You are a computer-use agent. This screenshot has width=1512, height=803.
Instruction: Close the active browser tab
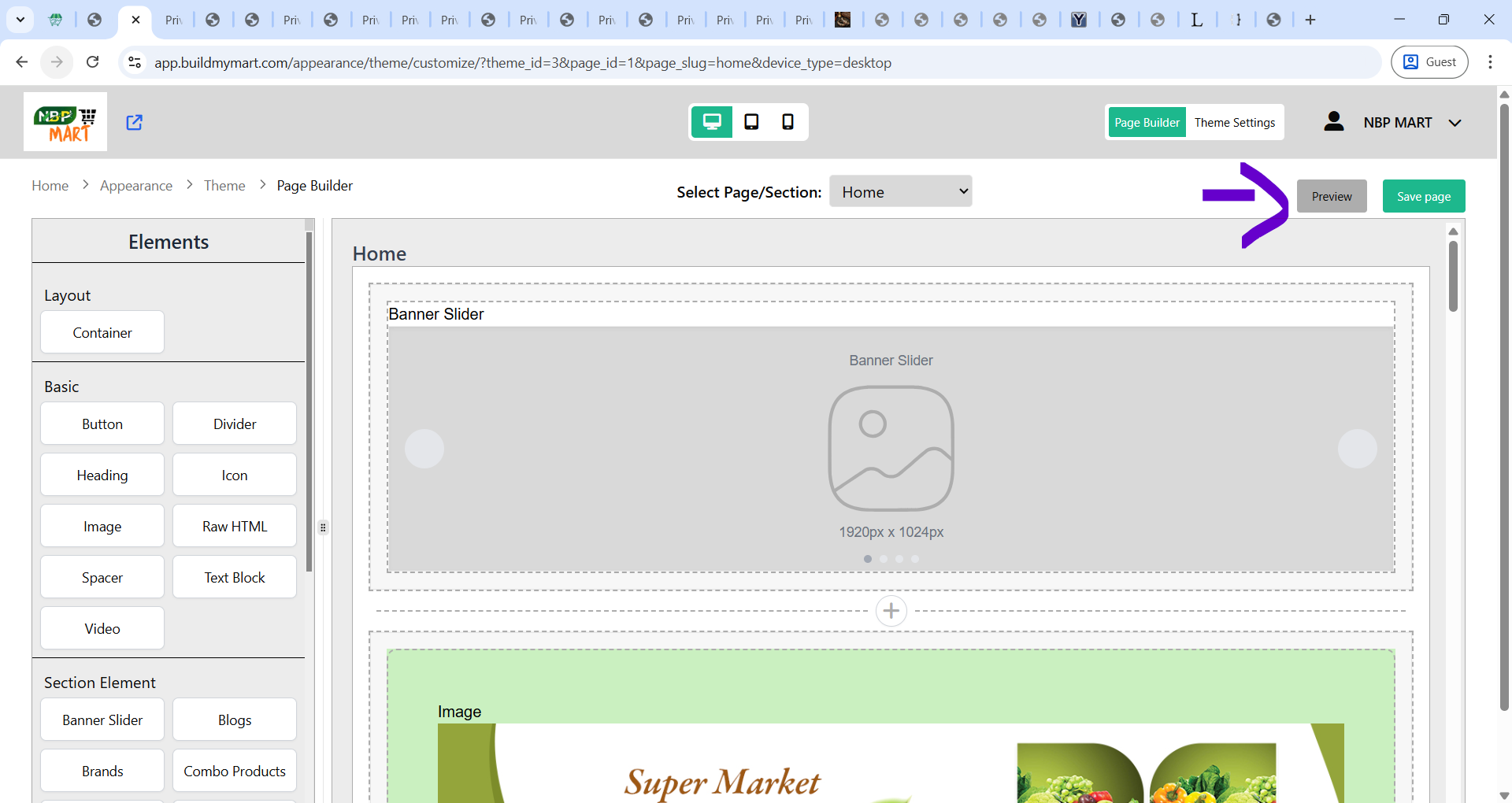[x=135, y=20]
